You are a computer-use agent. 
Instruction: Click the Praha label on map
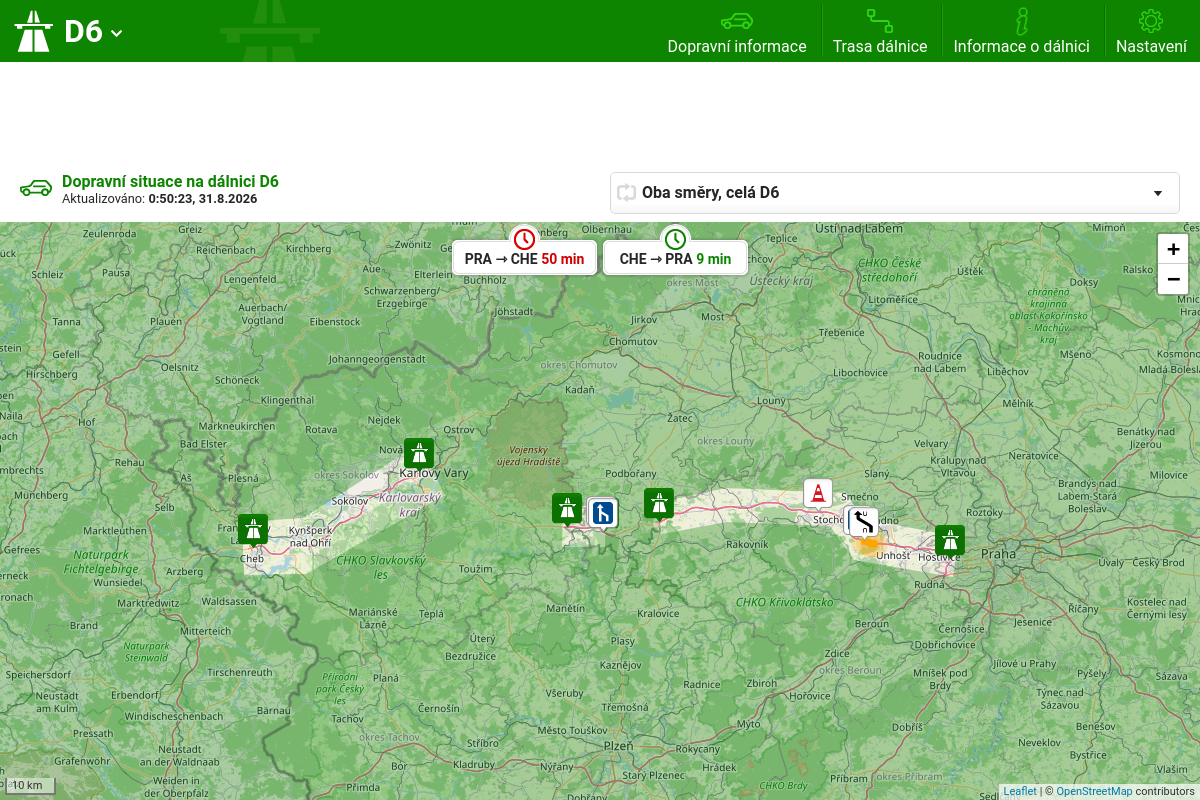pyautogui.click(x=998, y=553)
